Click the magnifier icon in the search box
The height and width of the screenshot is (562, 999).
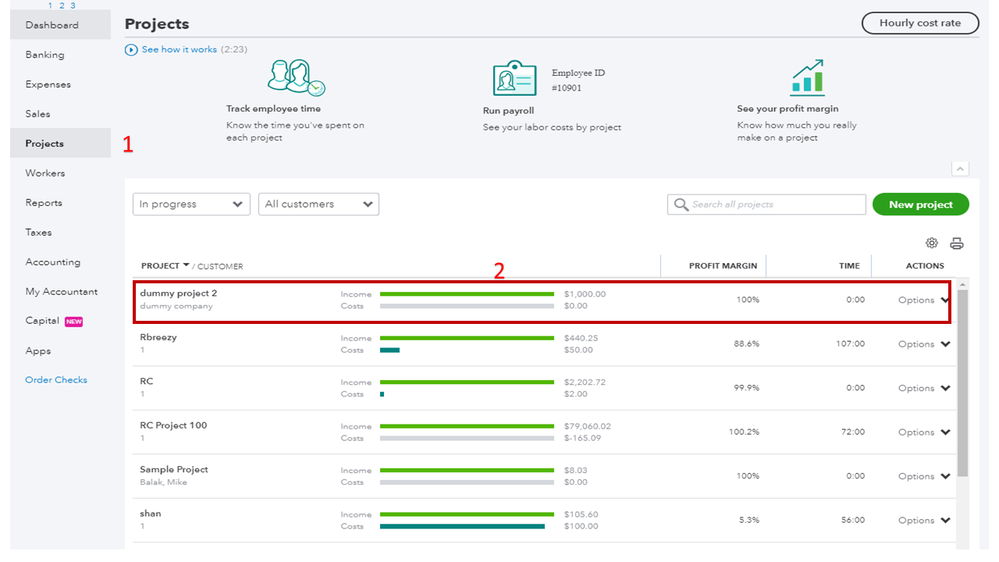[681, 204]
